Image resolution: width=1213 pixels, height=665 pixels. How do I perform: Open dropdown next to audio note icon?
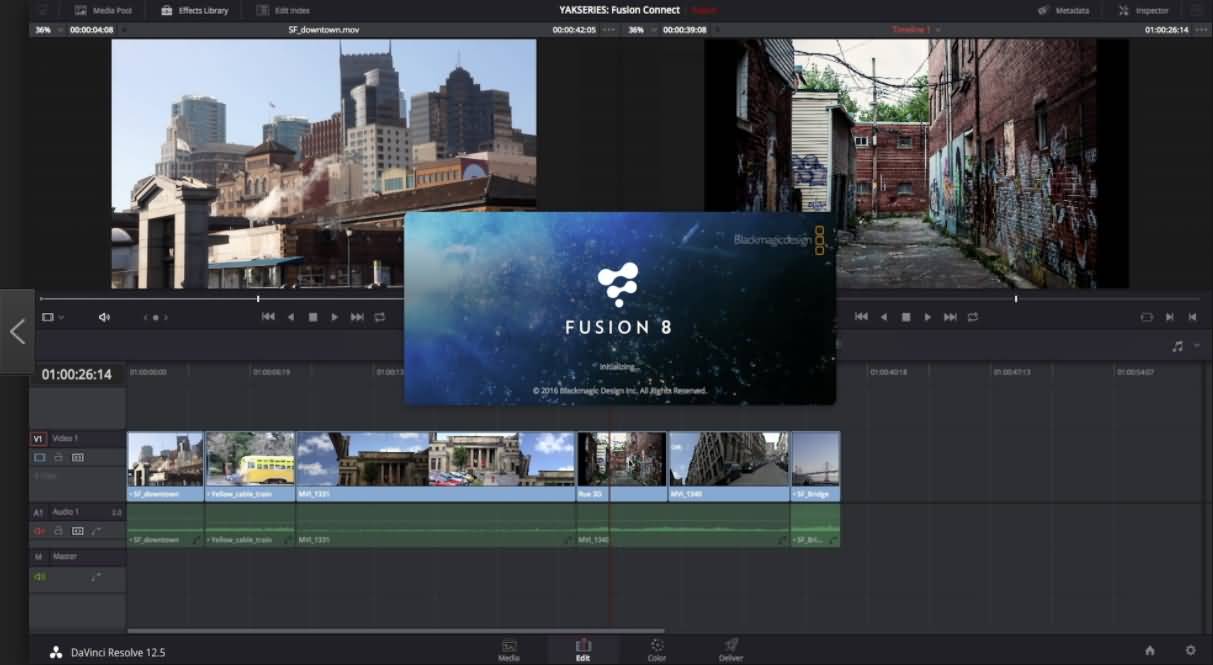(1197, 346)
